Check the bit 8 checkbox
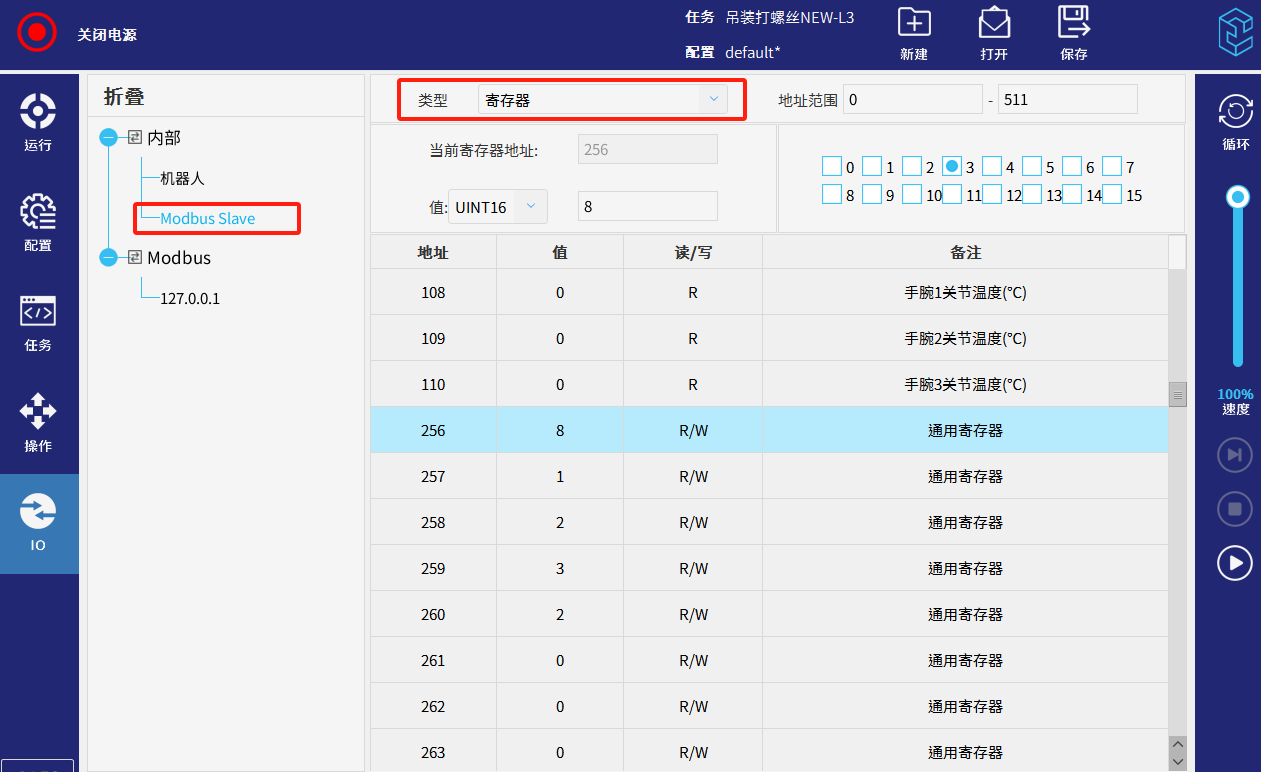1261x772 pixels. (832, 194)
